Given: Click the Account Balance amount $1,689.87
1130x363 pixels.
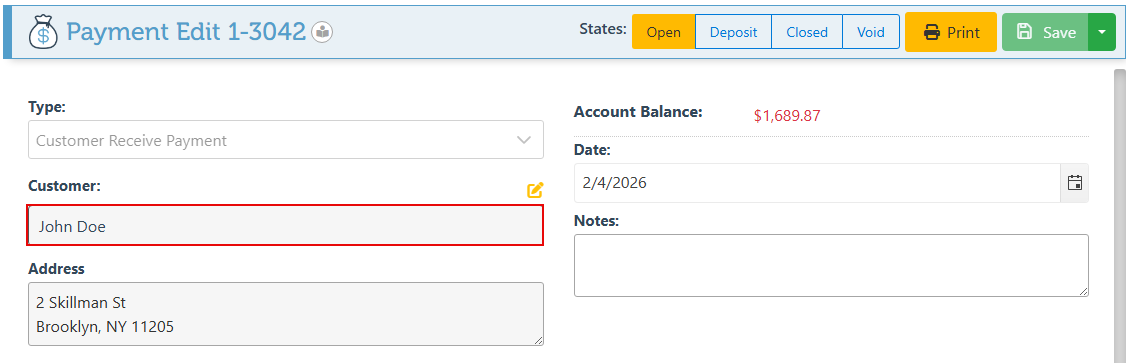Looking at the screenshot, I should tap(787, 115).
